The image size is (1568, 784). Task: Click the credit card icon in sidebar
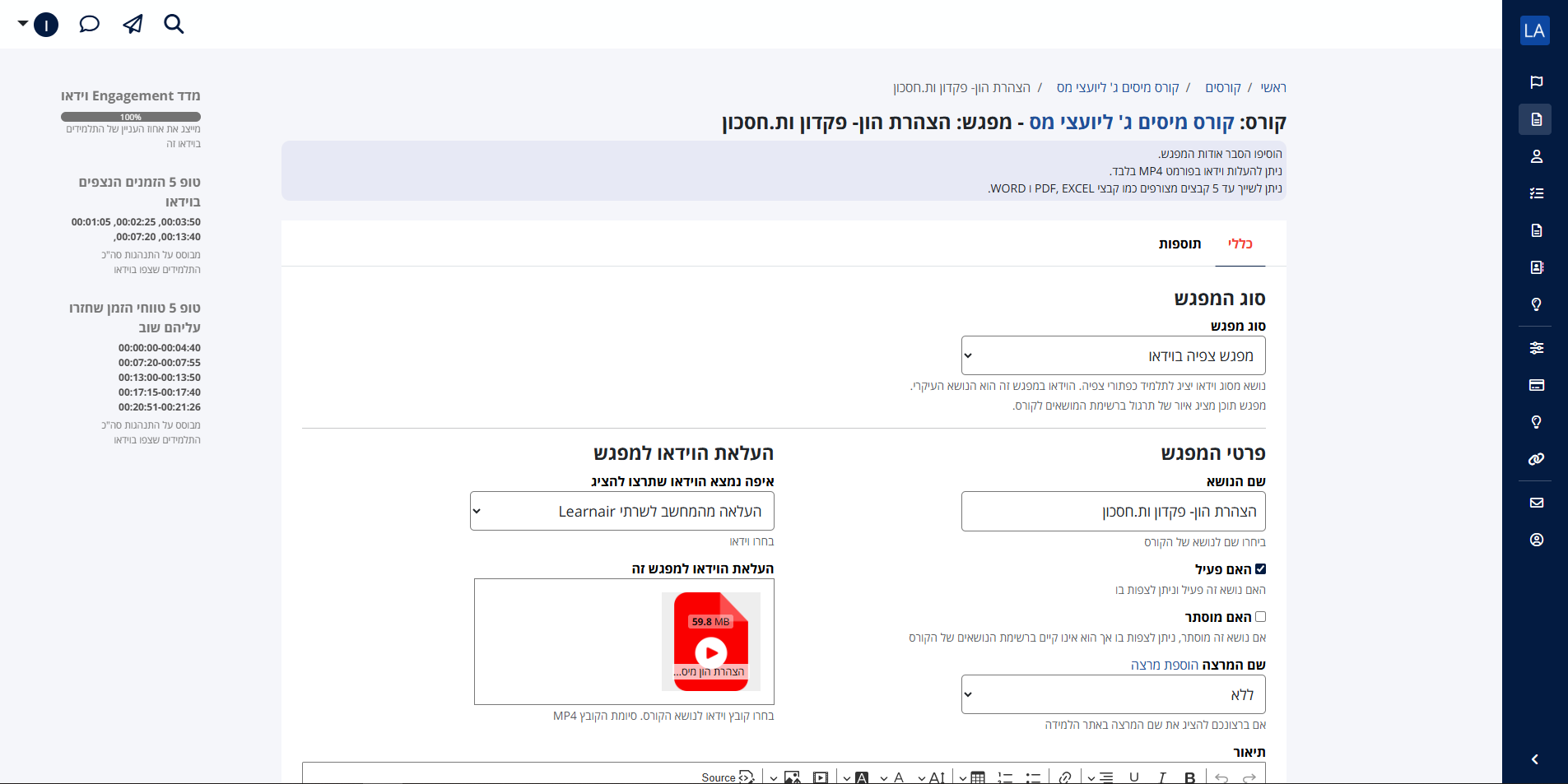[x=1536, y=385]
